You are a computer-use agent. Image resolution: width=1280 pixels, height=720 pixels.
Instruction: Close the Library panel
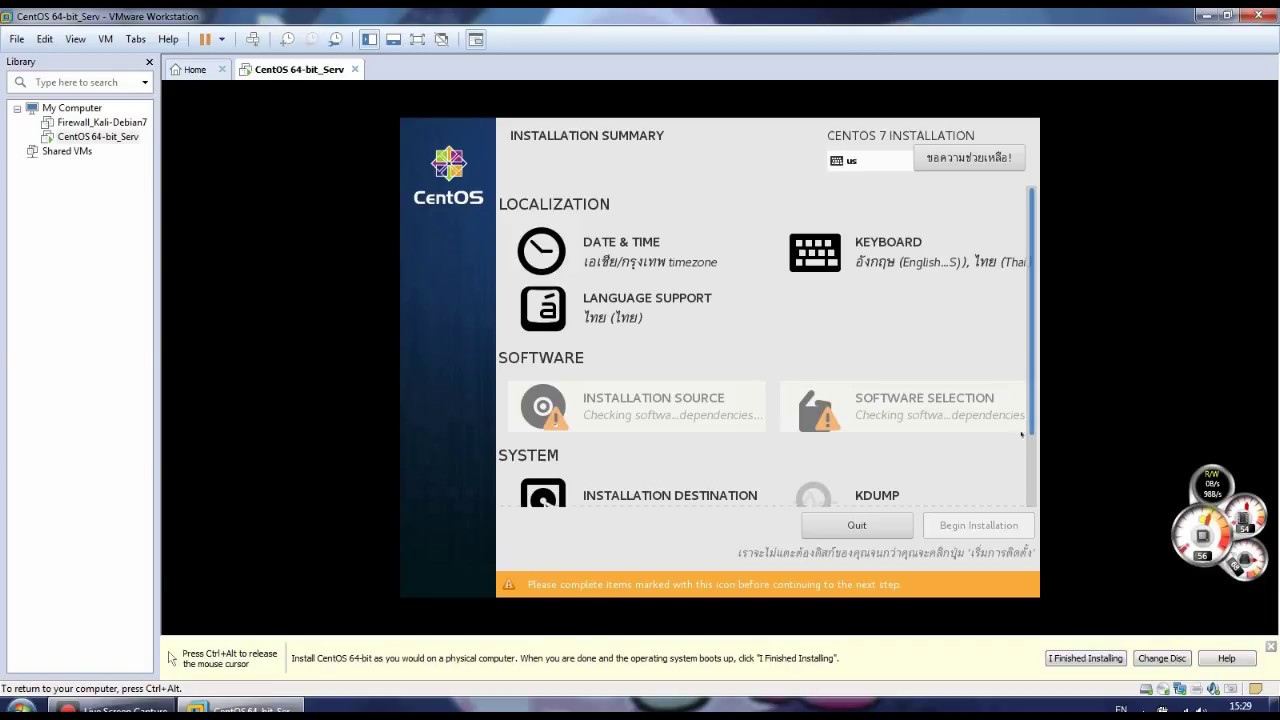point(149,62)
